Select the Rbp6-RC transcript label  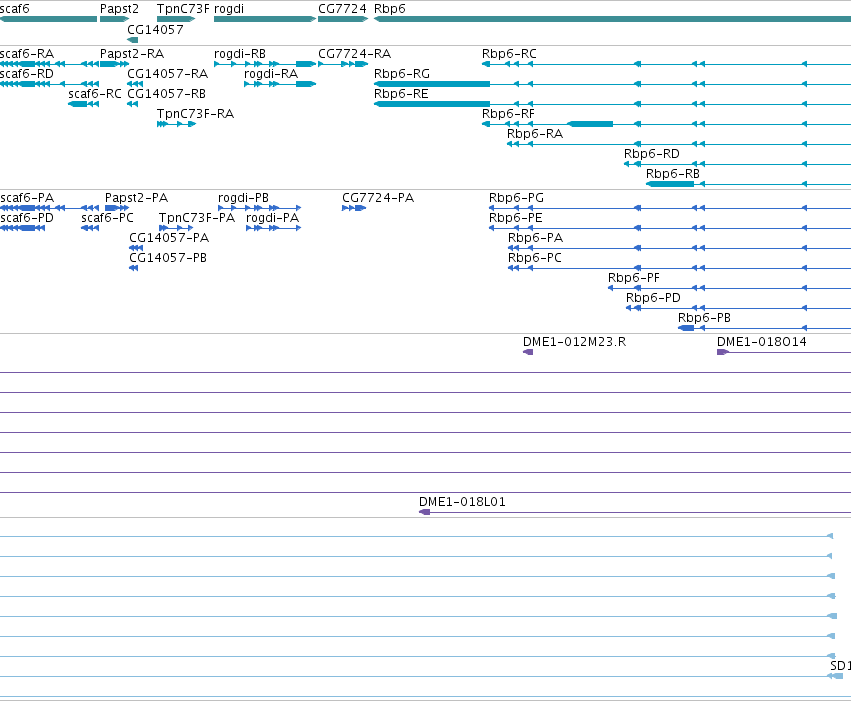point(509,54)
